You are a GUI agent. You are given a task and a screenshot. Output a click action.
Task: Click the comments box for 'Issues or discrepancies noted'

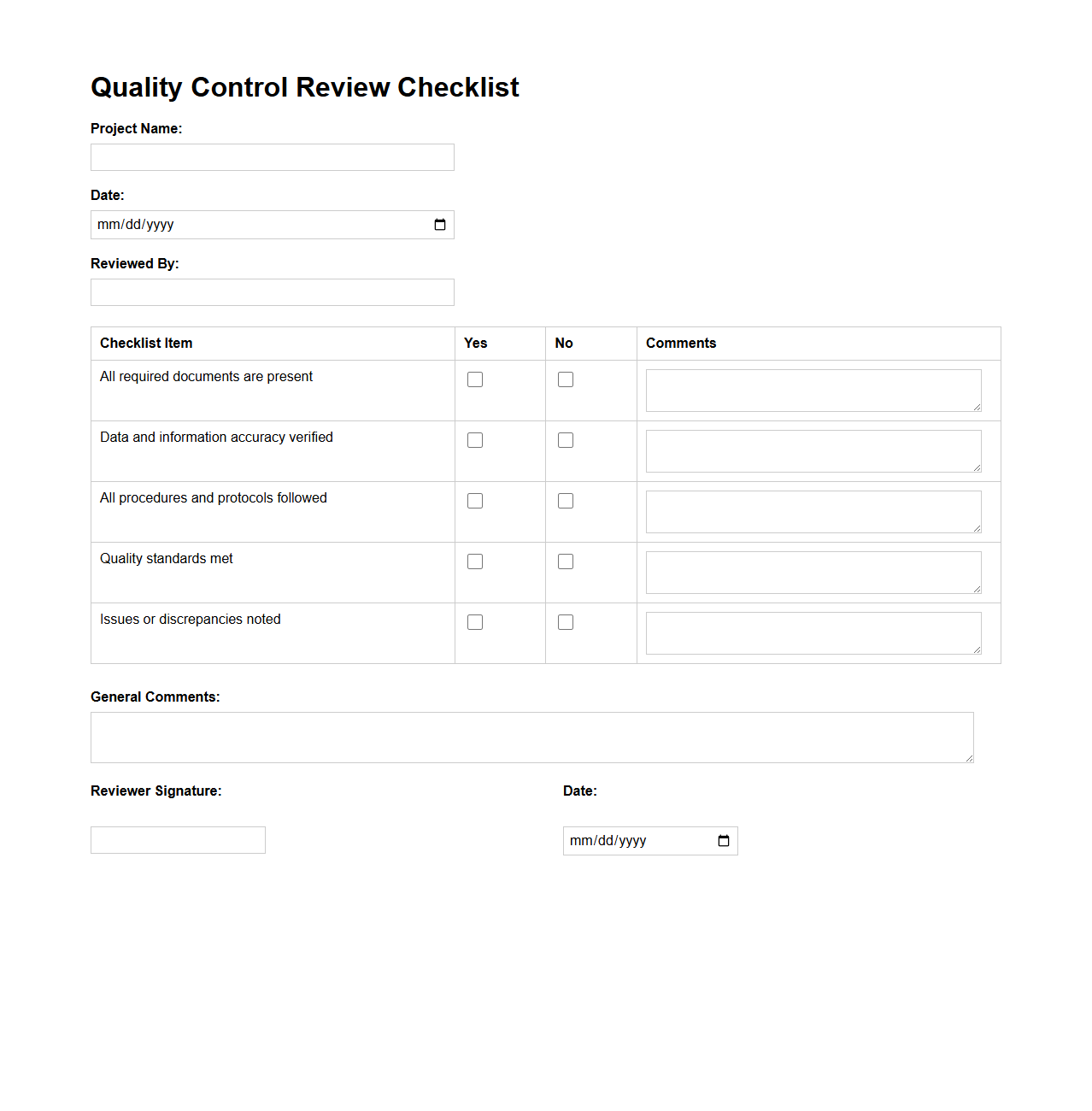(x=813, y=632)
